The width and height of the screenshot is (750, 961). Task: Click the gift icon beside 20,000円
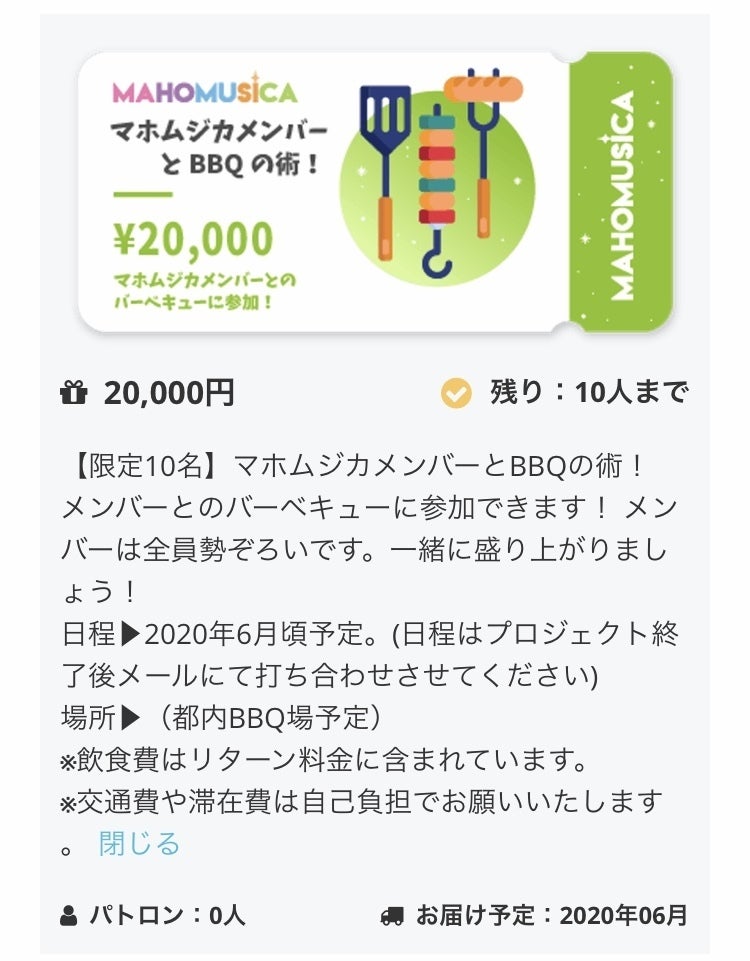[74, 393]
